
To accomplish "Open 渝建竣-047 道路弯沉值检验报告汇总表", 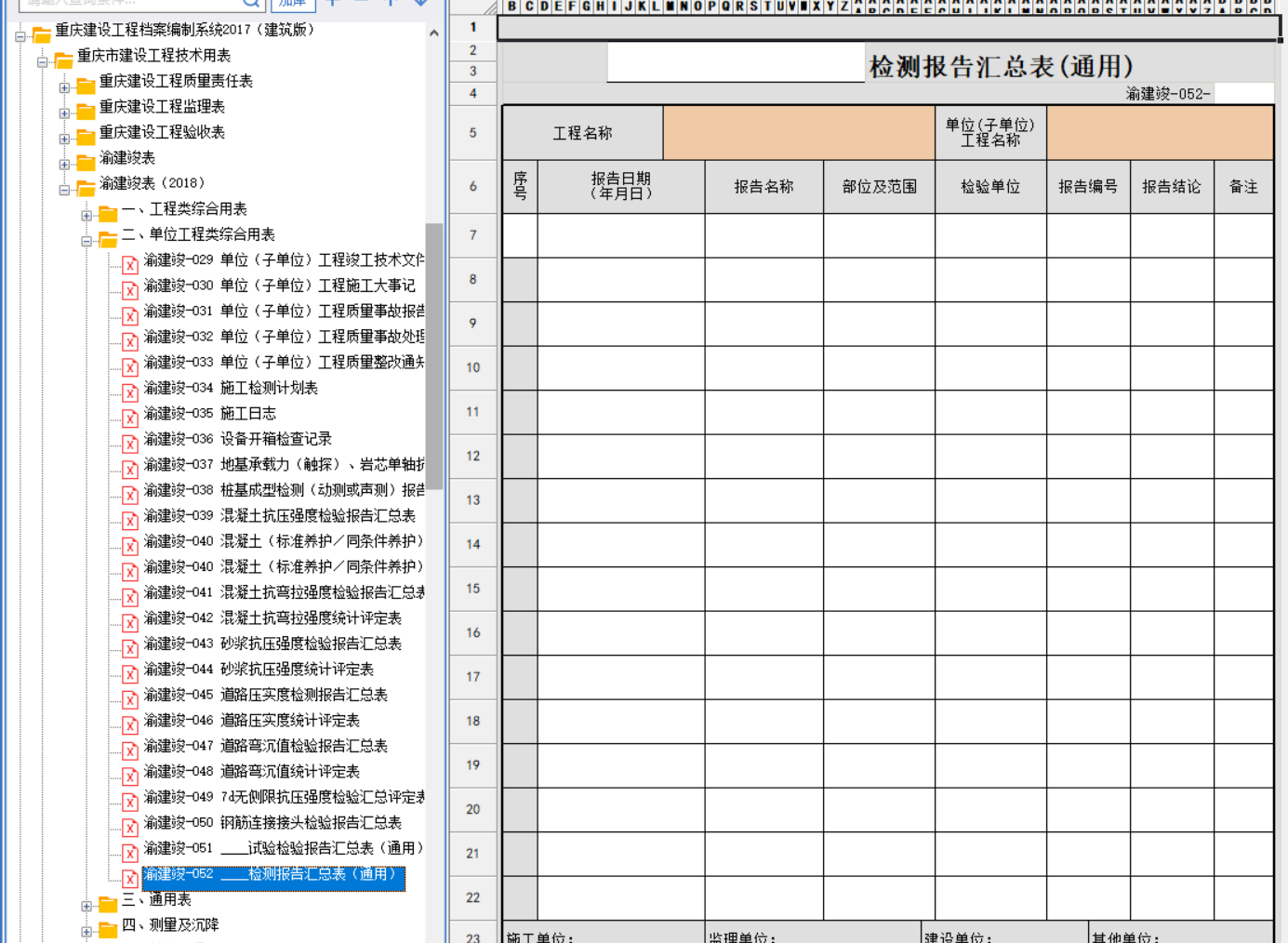I will tap(265, 746).
